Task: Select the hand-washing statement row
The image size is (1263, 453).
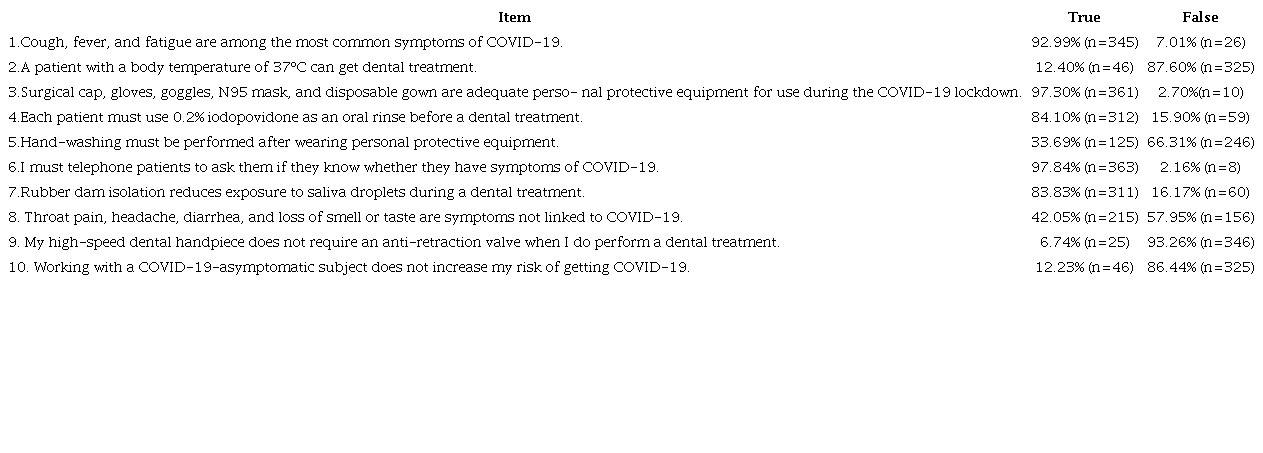Action: click(284, 142)
